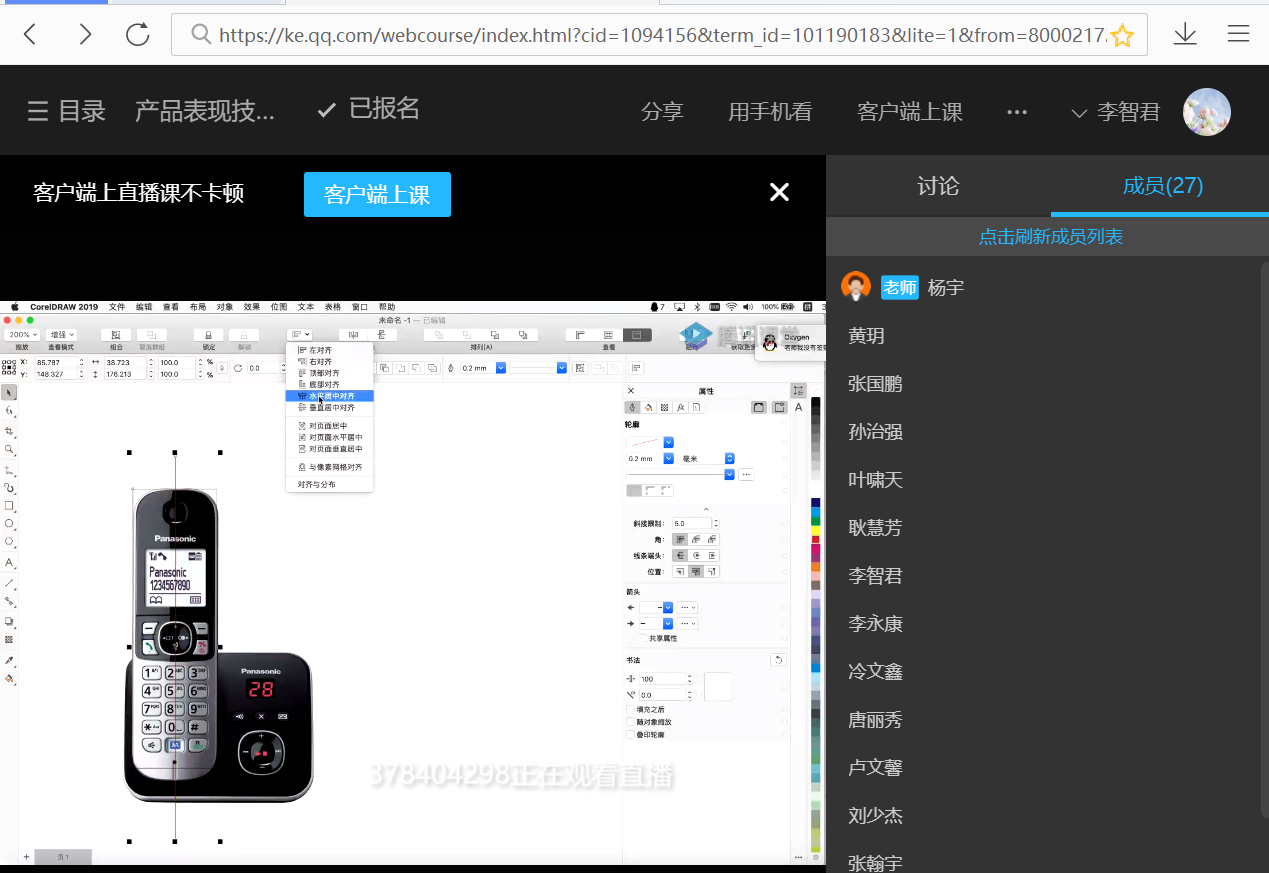Add a new page with the plus button
1269x873 pixels.
pos(26,857)
